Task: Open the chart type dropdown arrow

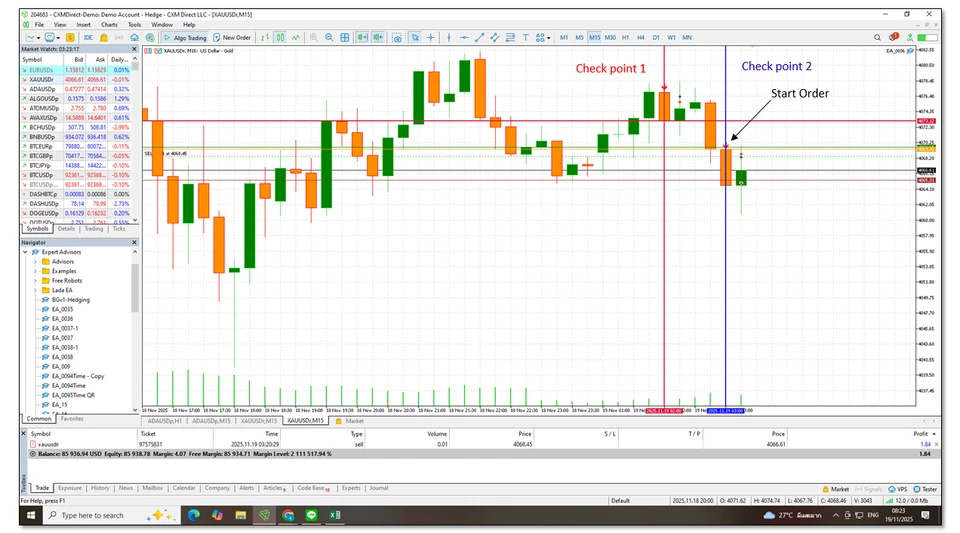Action: 38,38
